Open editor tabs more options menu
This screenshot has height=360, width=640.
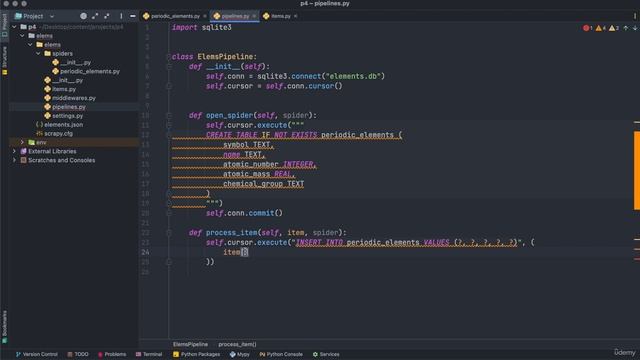tap(635, 16)
